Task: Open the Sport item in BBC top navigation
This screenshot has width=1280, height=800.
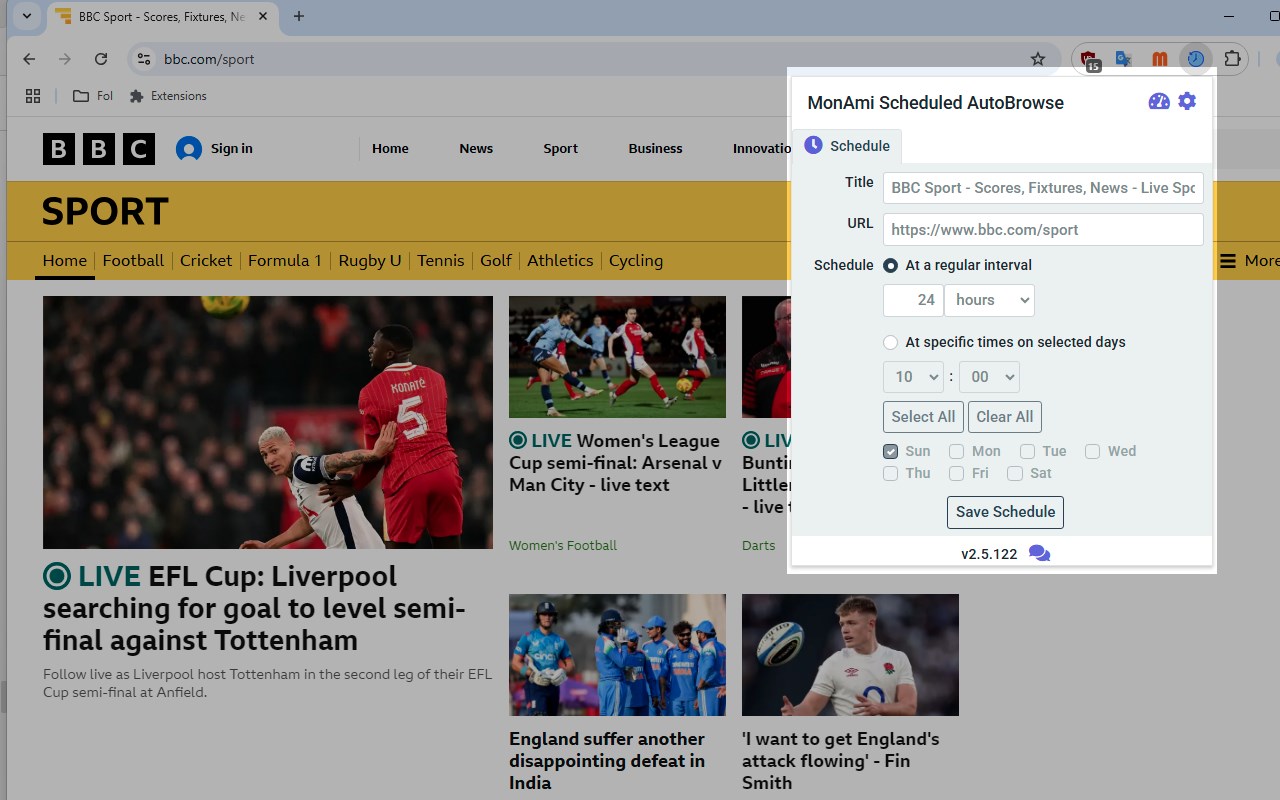Action: [561, 149]
